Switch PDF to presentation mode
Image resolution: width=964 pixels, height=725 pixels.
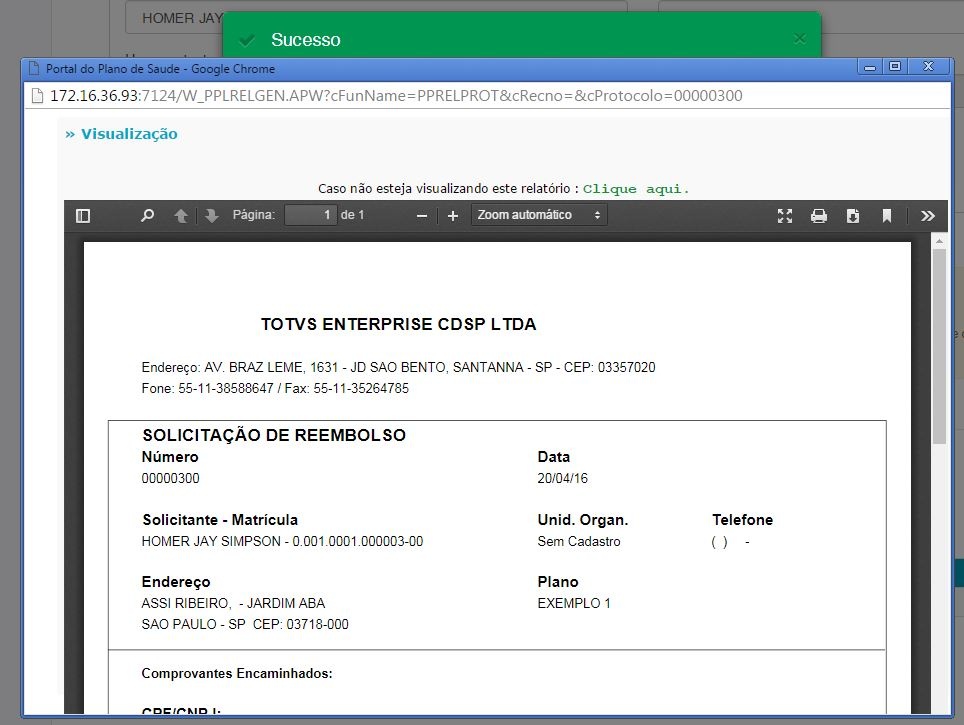click(784, 216)
